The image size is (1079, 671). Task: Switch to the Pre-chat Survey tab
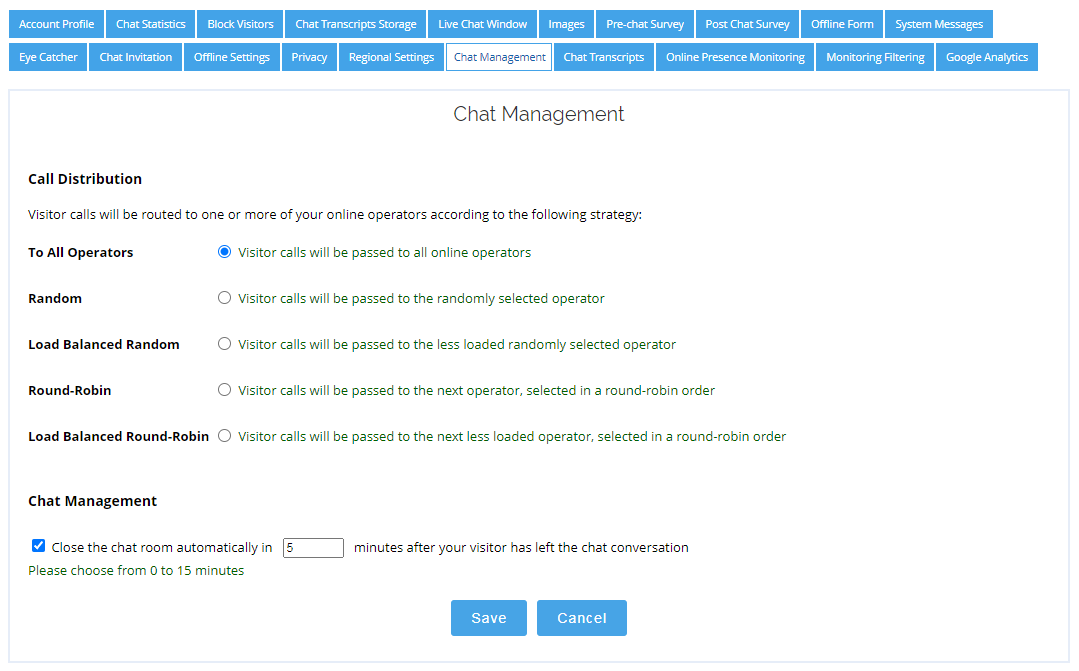[644, 23]
